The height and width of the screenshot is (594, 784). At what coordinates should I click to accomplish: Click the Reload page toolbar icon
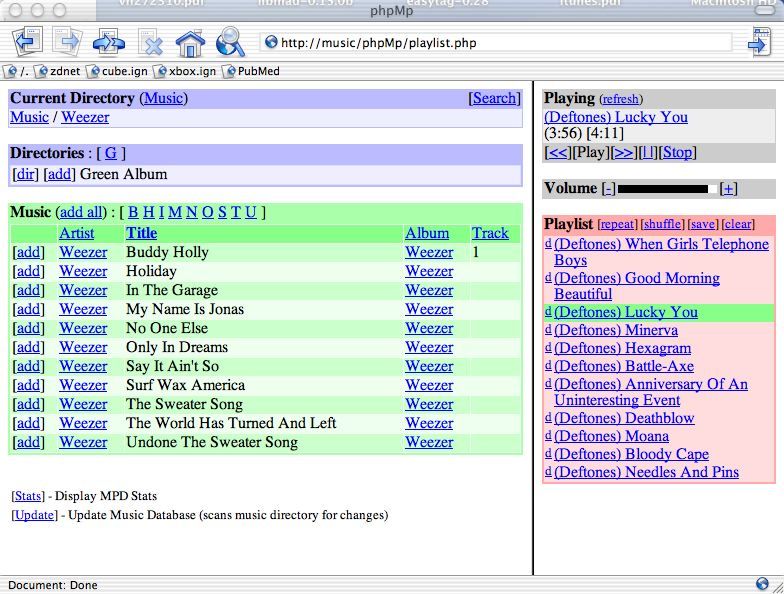pyautogui.click(x=108, y=42)
